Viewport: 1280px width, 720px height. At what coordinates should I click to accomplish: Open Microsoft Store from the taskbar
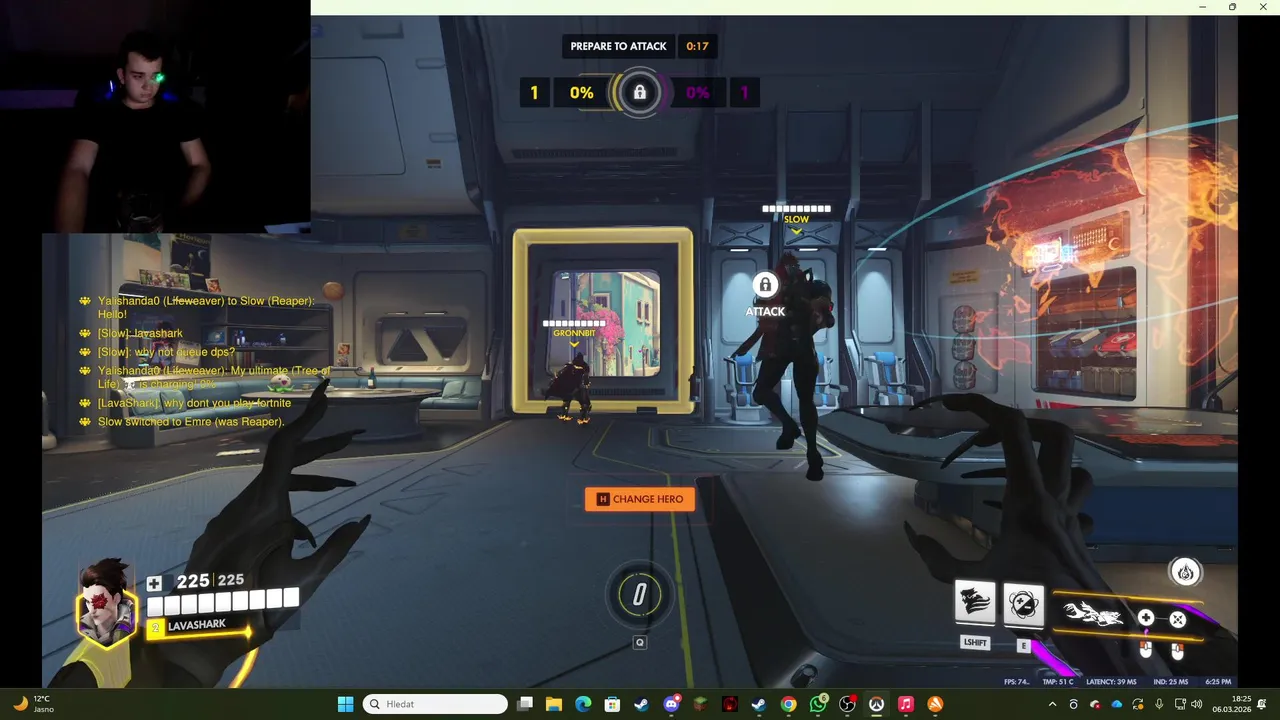click(612, 704)
